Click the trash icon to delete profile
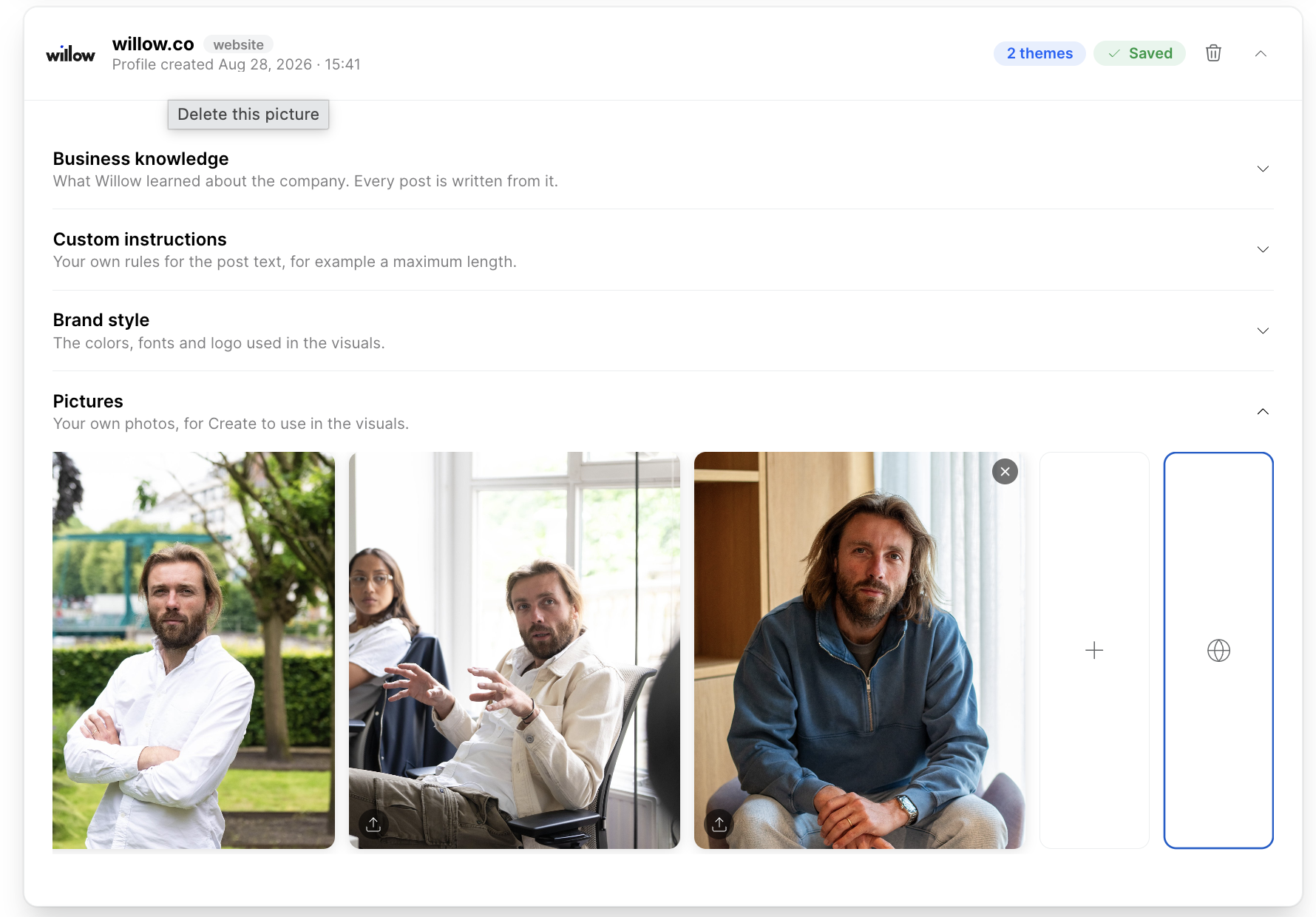This screenshot has width=1316, height=917. [1213, 53]
